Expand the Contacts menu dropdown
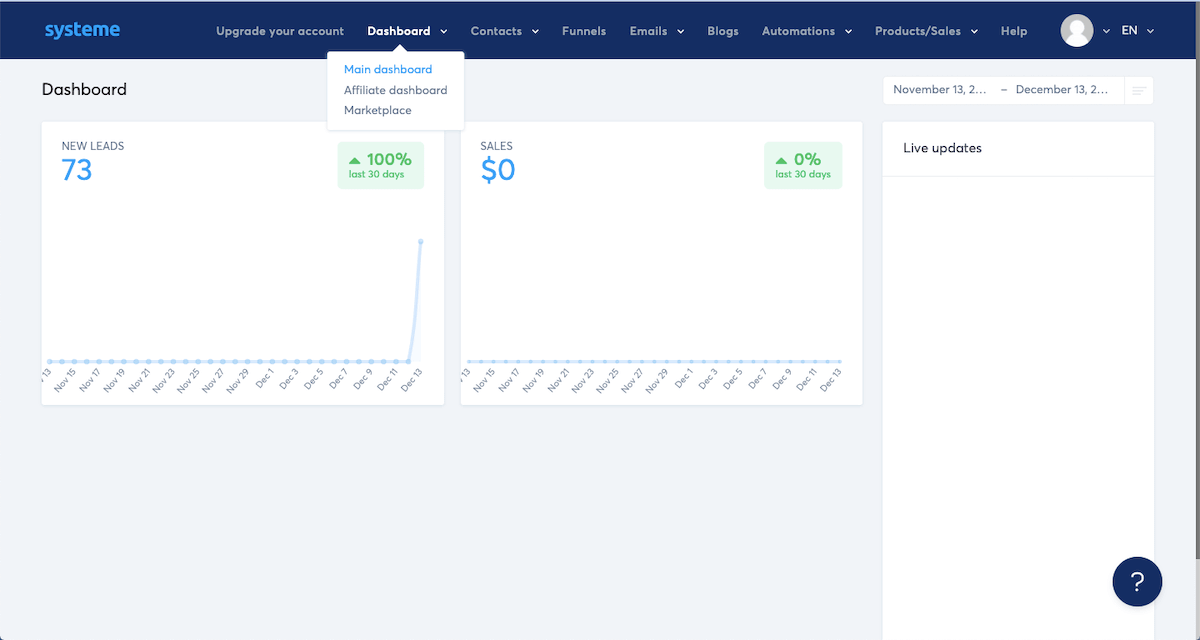The width and height of the screenshot is (1200, 640). 504,31
